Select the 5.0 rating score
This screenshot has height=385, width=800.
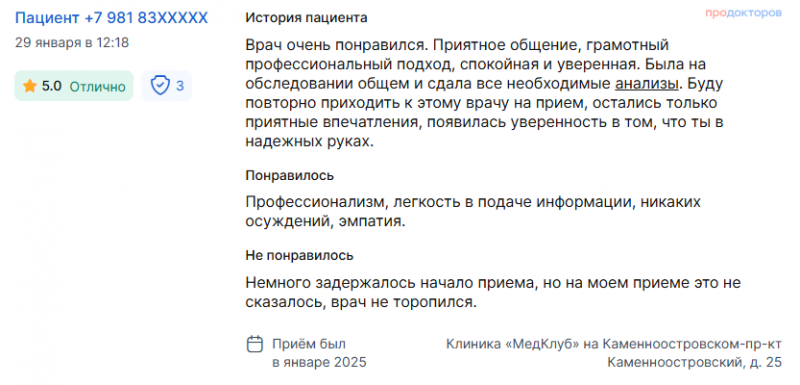pos(52,86)
